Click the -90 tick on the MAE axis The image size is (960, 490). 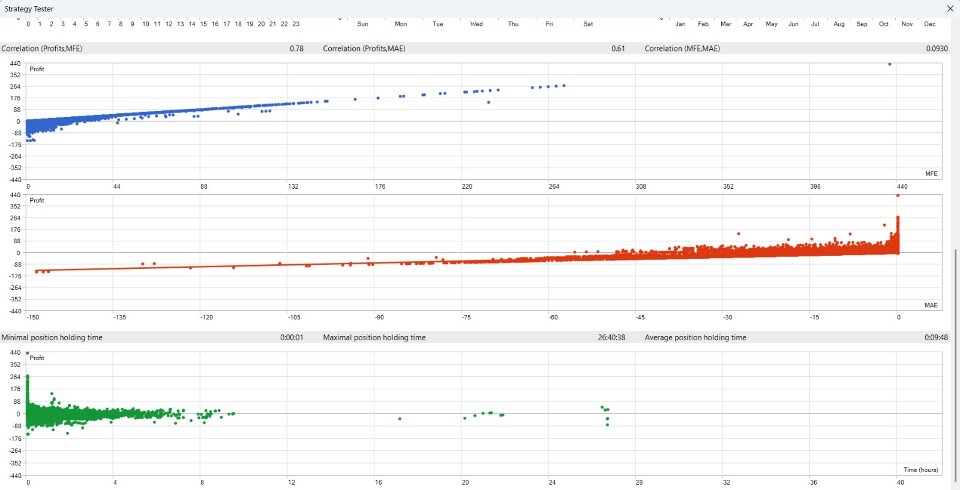(x=379, y=317)
